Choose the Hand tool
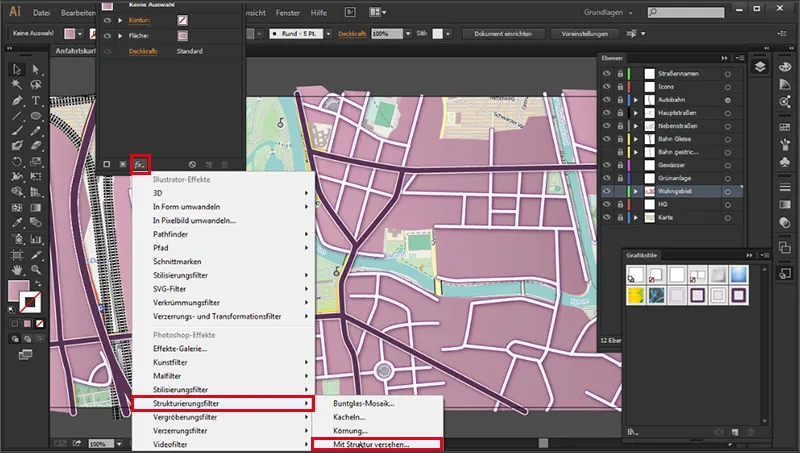This screenshot has width=800, height=453. [x=17, y=269]
